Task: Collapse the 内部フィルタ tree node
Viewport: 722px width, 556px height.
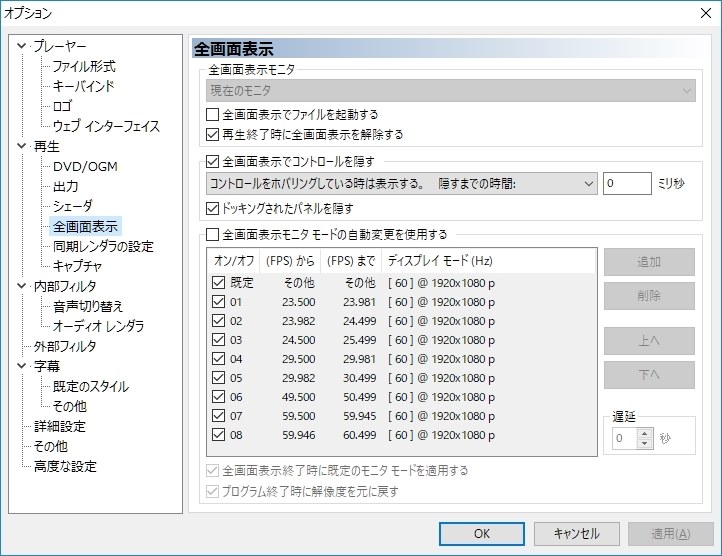Action: [21, 286]
